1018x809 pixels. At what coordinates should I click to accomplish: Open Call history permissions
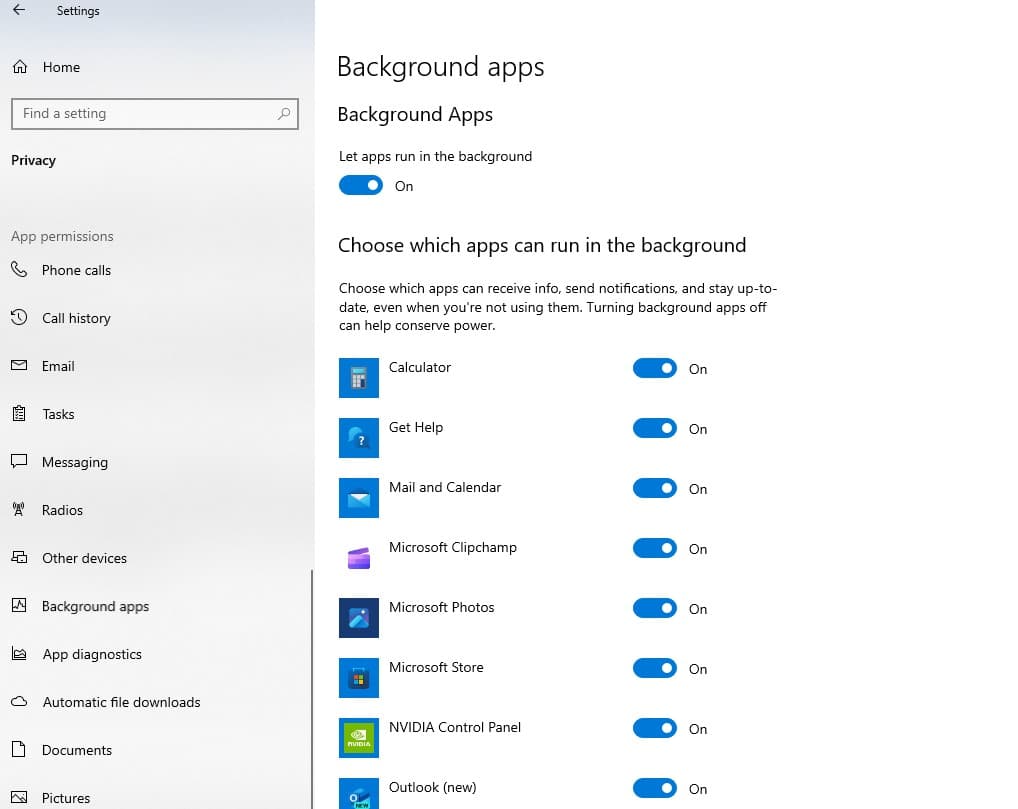(76, 318)
